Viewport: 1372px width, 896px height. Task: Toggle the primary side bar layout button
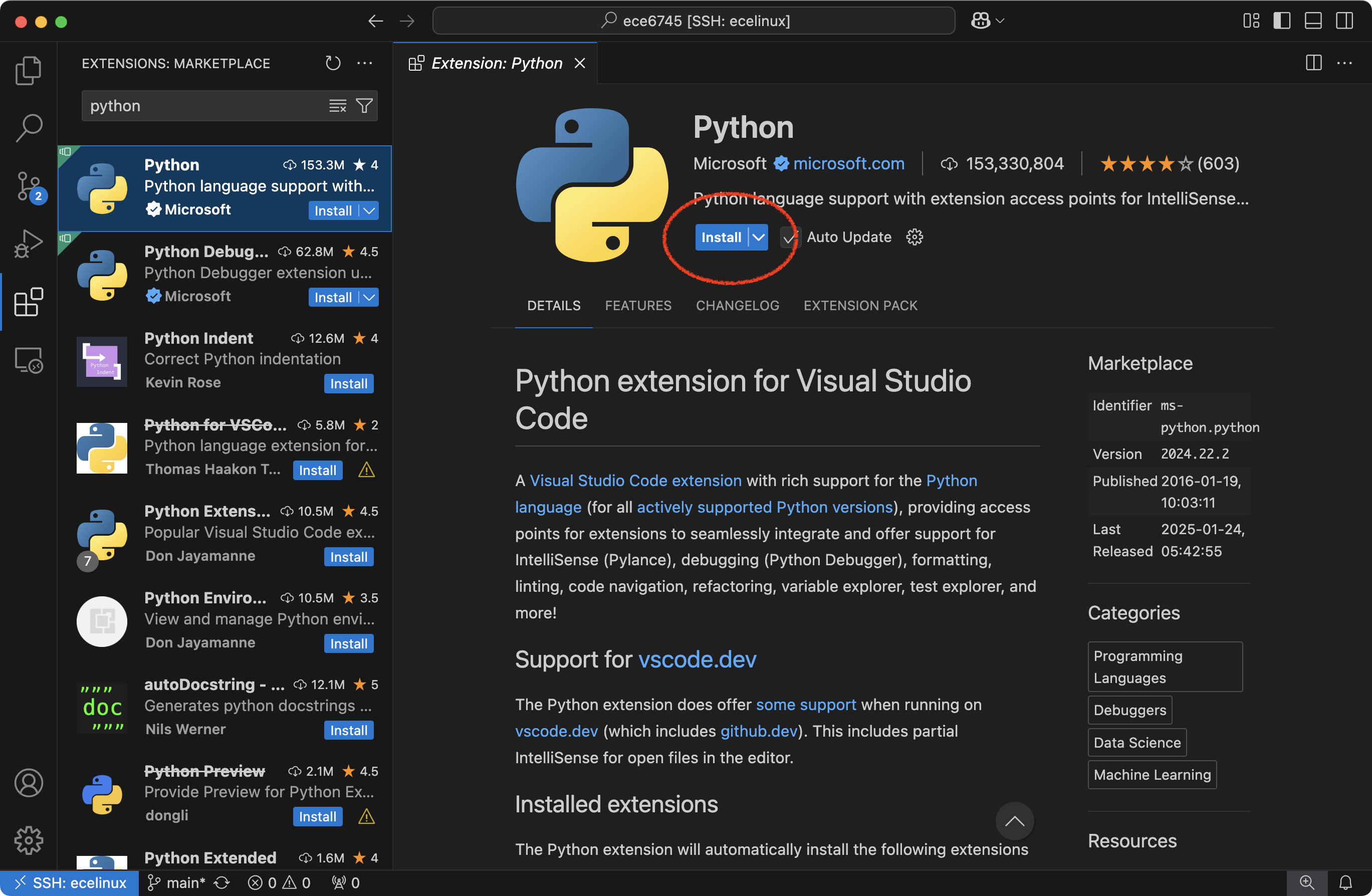pos(1281,21)
